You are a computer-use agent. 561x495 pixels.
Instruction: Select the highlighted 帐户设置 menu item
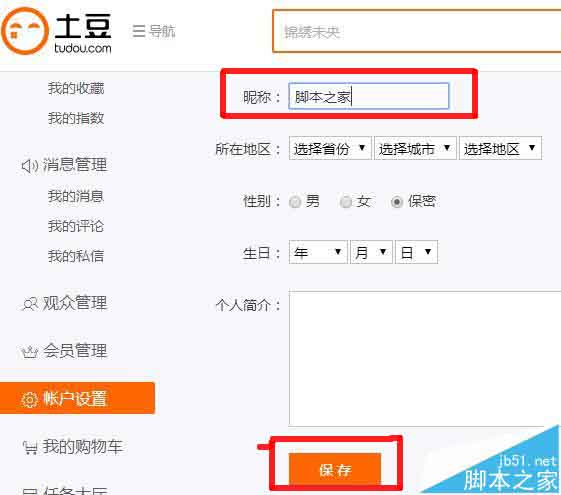click(77, 398)
